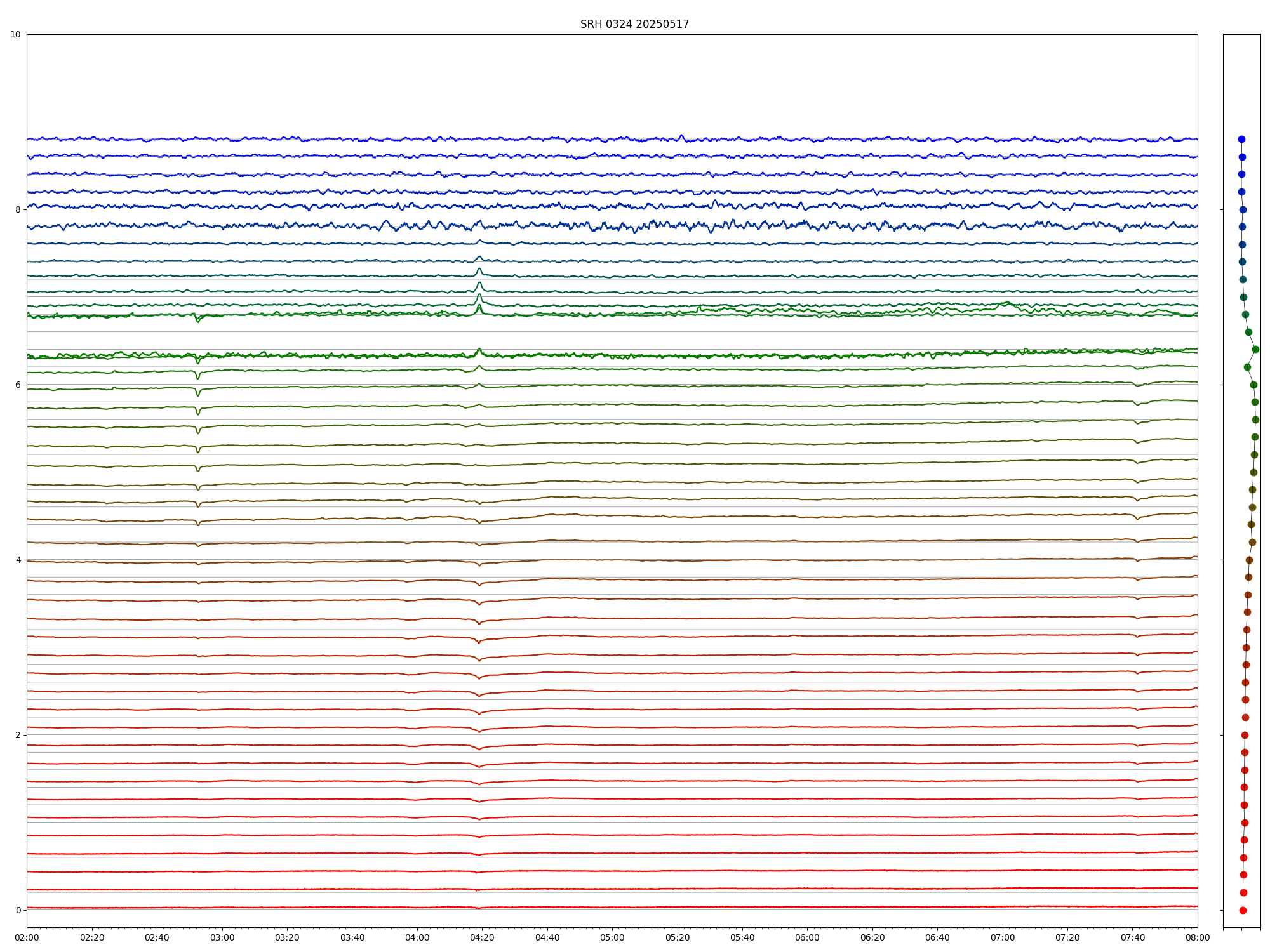Screen dimensions: 1270x952
Task: Click the 05:00 time axis label
Action: point(612,937)
